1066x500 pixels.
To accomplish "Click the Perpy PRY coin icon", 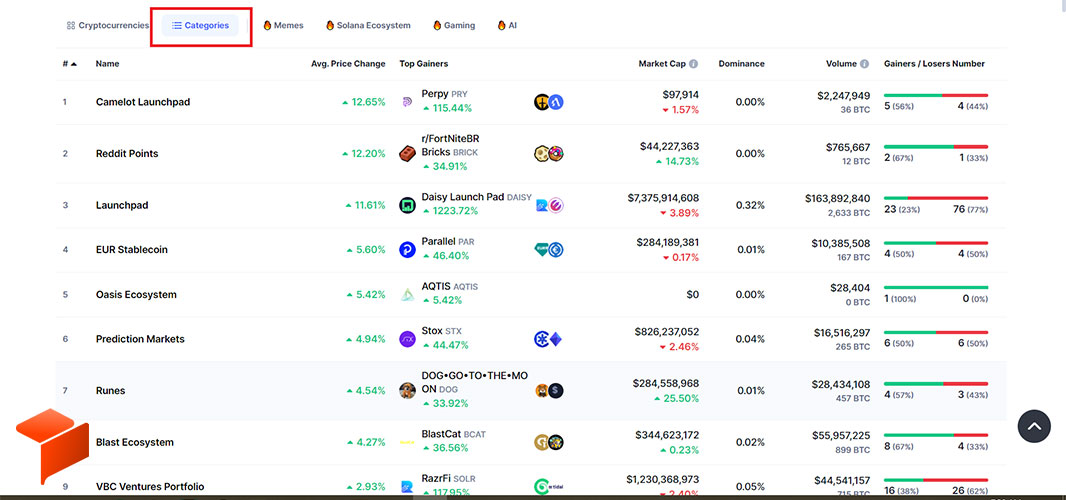I will [x=407, y=102].
